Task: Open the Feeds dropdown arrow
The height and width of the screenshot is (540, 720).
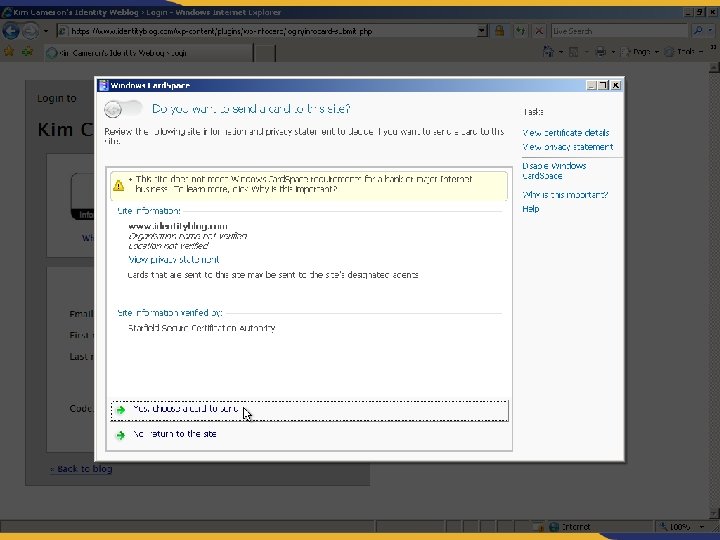Action: point(586,52)
